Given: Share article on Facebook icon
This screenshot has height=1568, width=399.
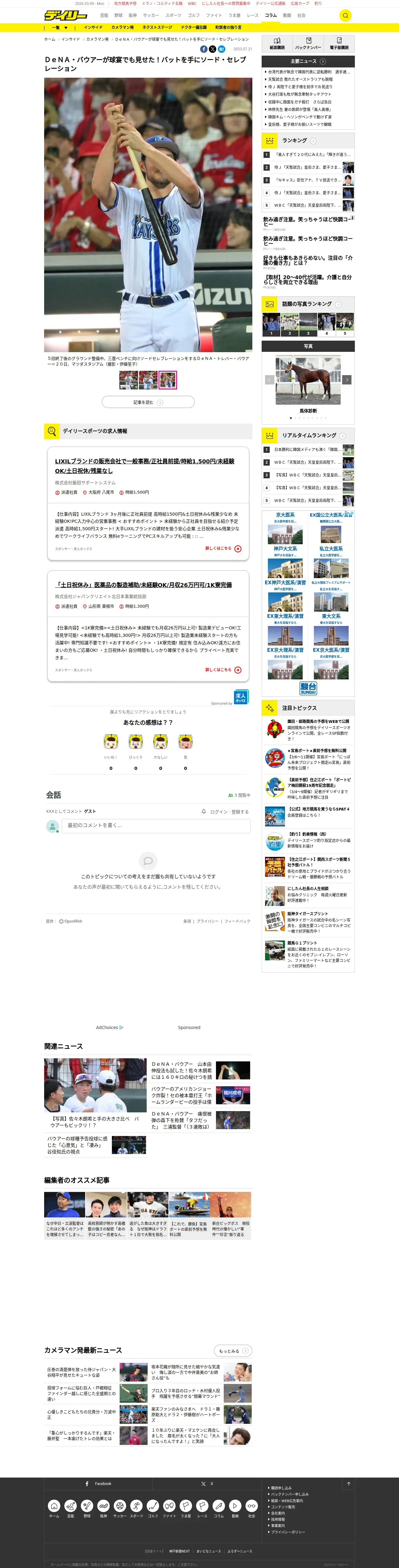Looking at the screenshot, I should [204, 49].
